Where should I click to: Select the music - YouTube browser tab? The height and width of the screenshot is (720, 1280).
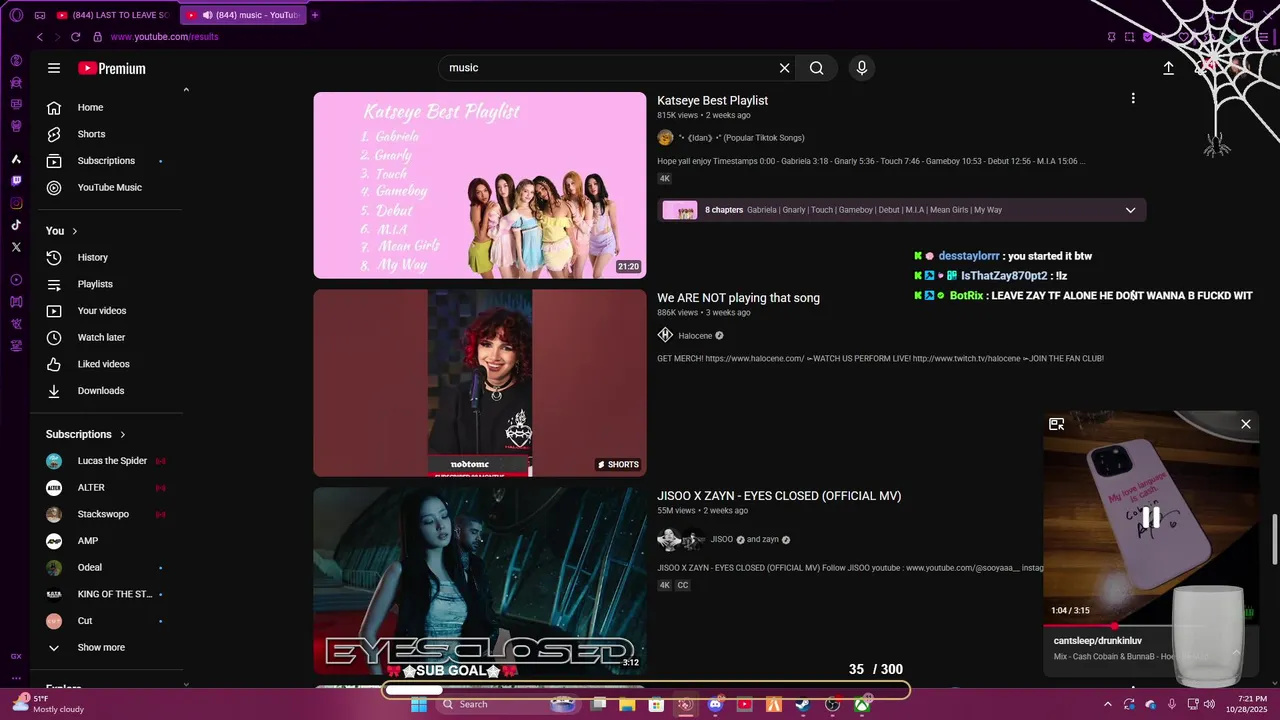click(x=243, y=15)
